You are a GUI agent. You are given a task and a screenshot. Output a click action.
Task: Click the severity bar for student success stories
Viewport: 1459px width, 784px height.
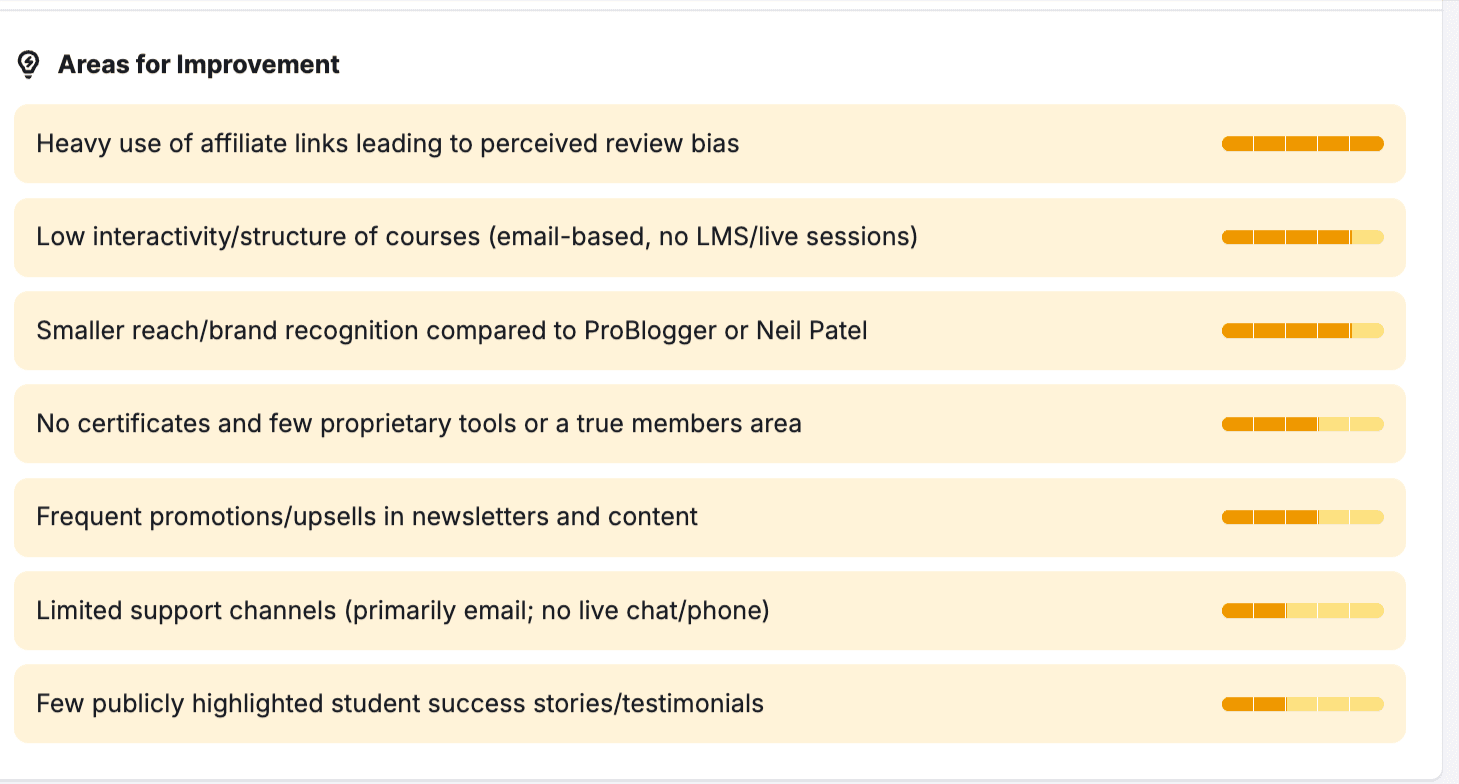1303,704
